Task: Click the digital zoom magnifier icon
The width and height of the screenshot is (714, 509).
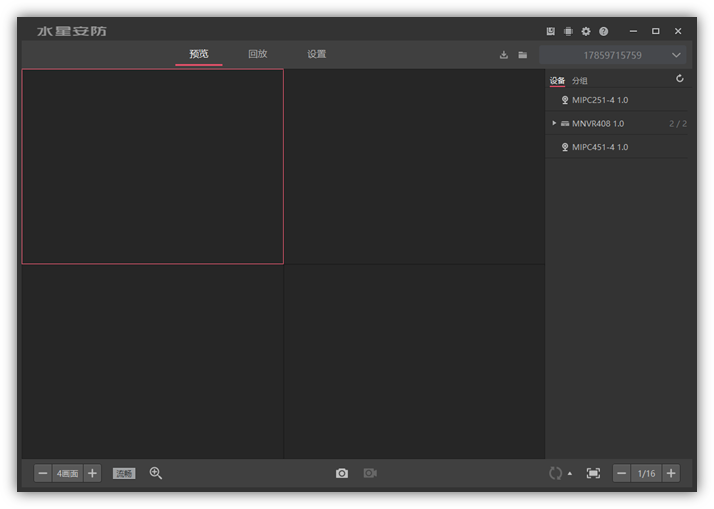Action: point(156,473)
